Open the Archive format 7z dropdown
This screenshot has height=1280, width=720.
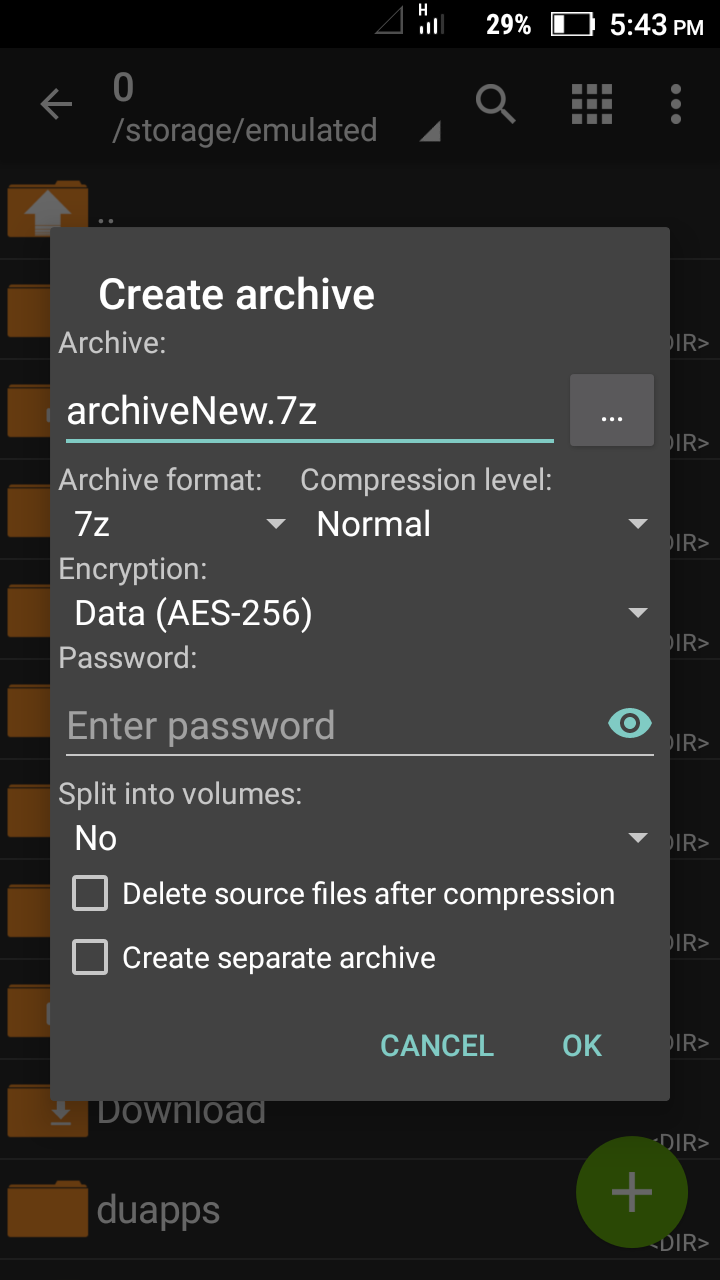(178, 524)
